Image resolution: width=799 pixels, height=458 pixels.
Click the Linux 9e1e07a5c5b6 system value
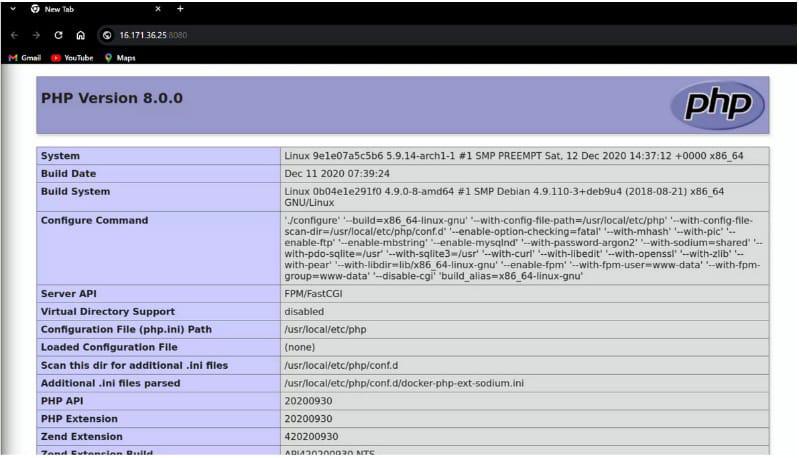(514, 156)
